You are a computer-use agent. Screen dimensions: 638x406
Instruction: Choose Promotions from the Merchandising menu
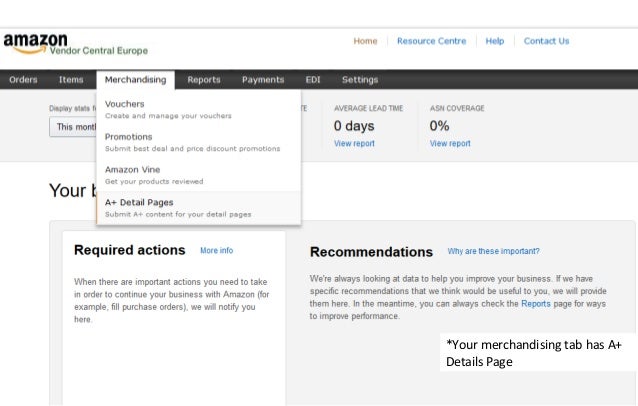[199, 142]
